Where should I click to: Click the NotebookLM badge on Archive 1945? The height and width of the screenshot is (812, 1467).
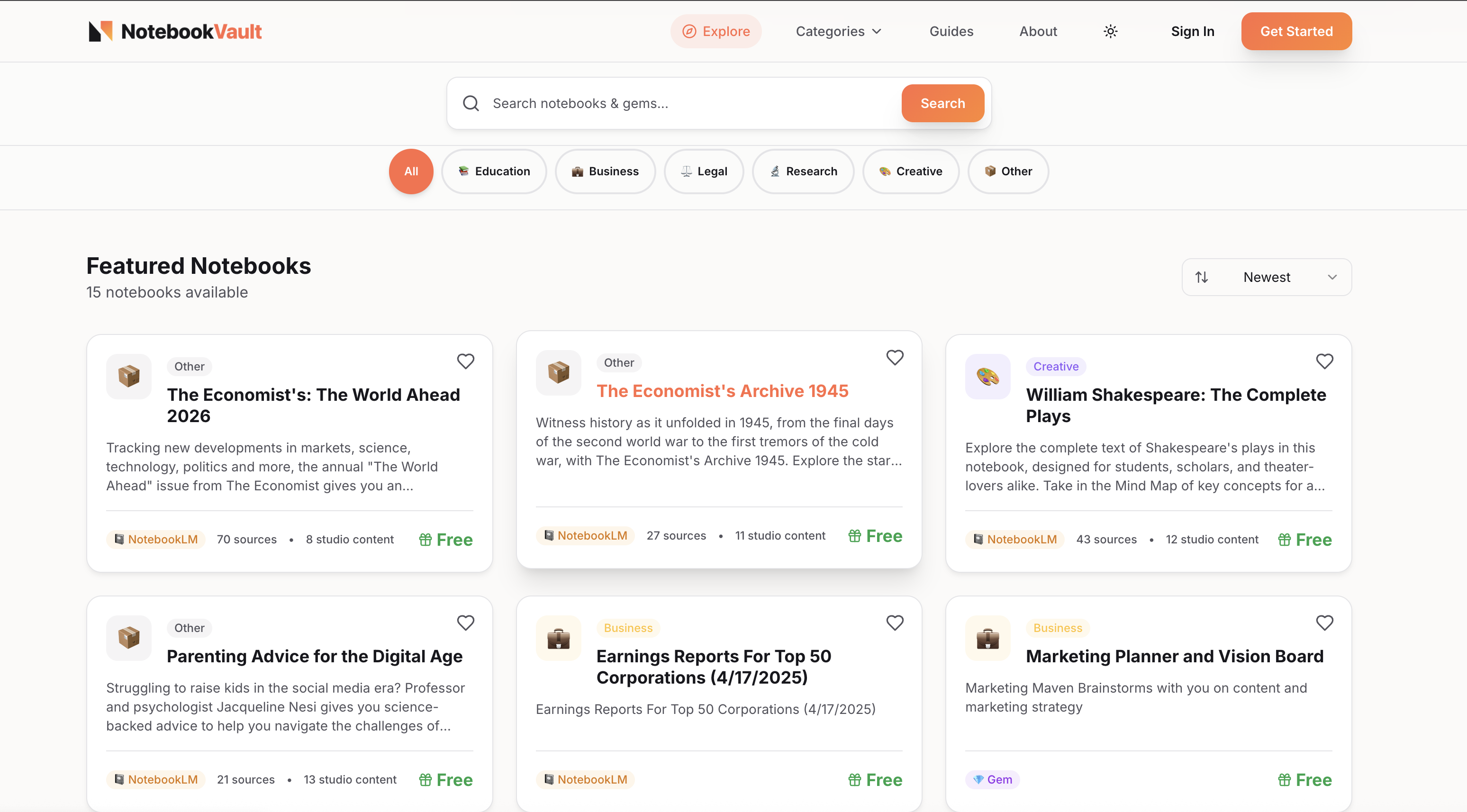coord(585,536)
